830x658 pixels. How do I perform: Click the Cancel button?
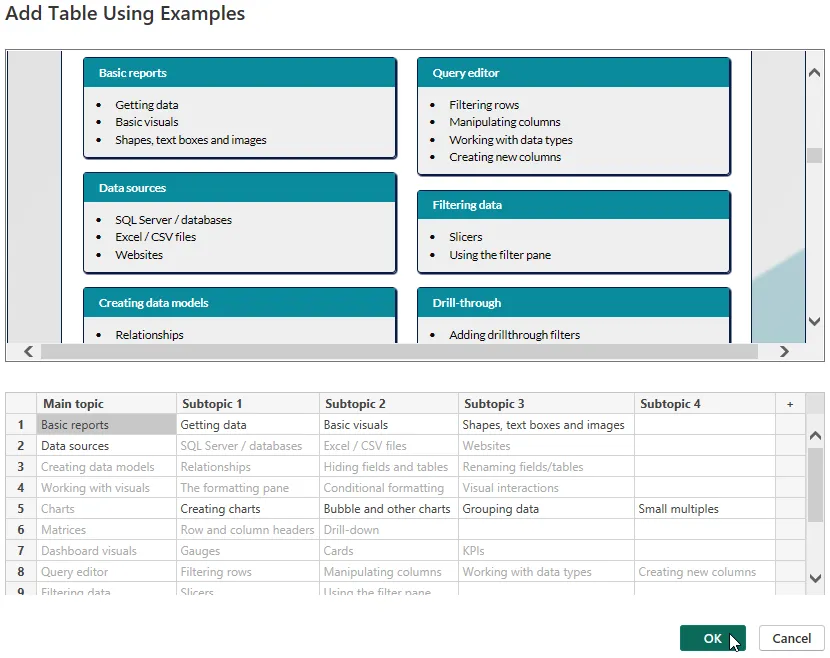pos(791,638)
